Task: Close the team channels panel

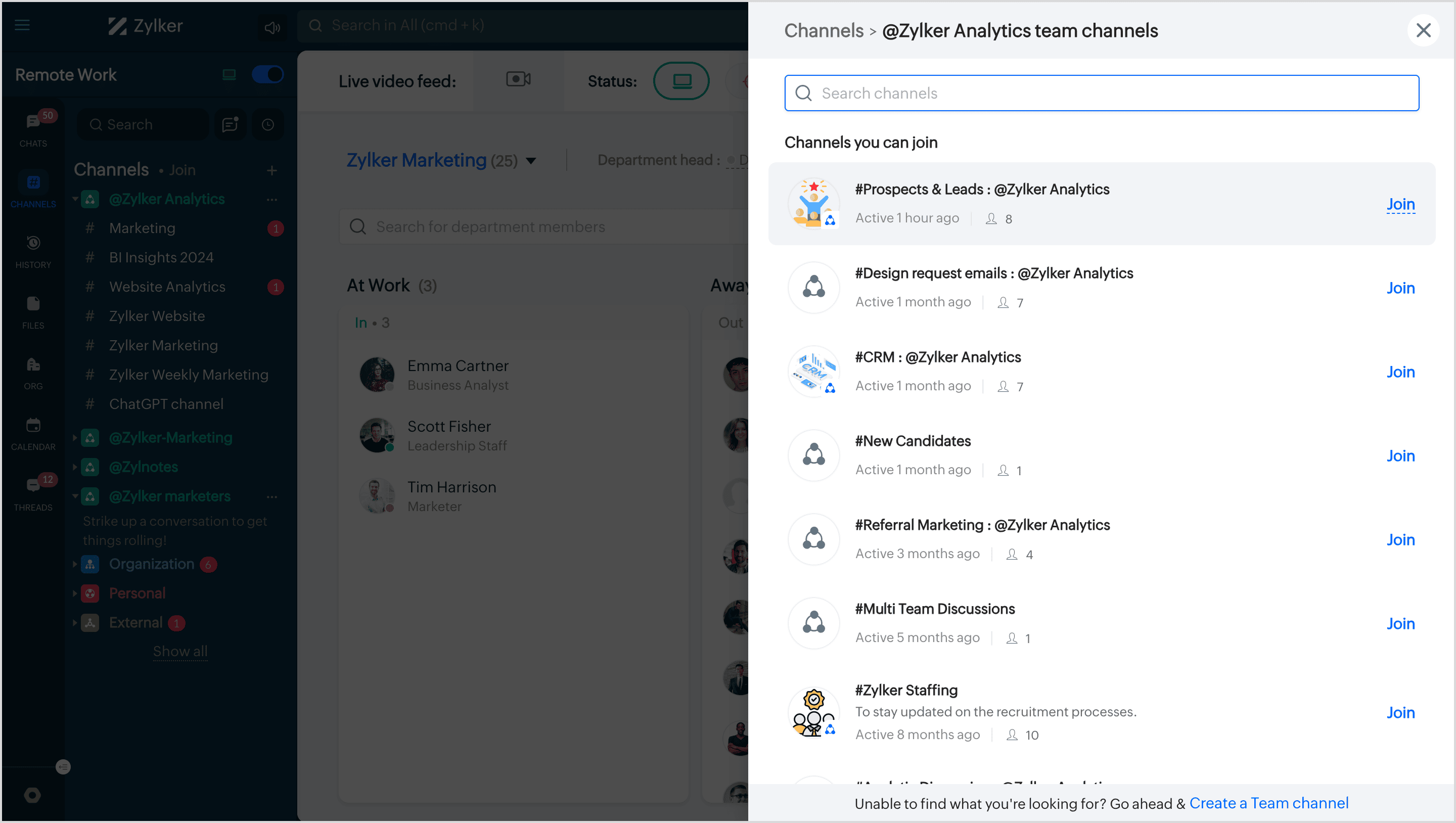Action: coord(1423,30)
